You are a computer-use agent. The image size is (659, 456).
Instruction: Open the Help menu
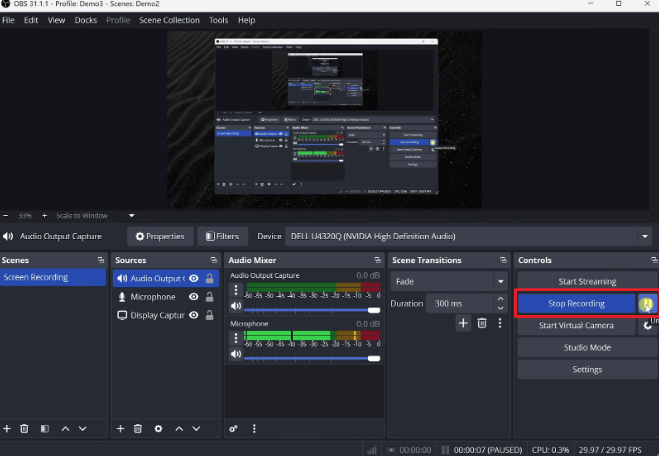[x=246, y=20]
